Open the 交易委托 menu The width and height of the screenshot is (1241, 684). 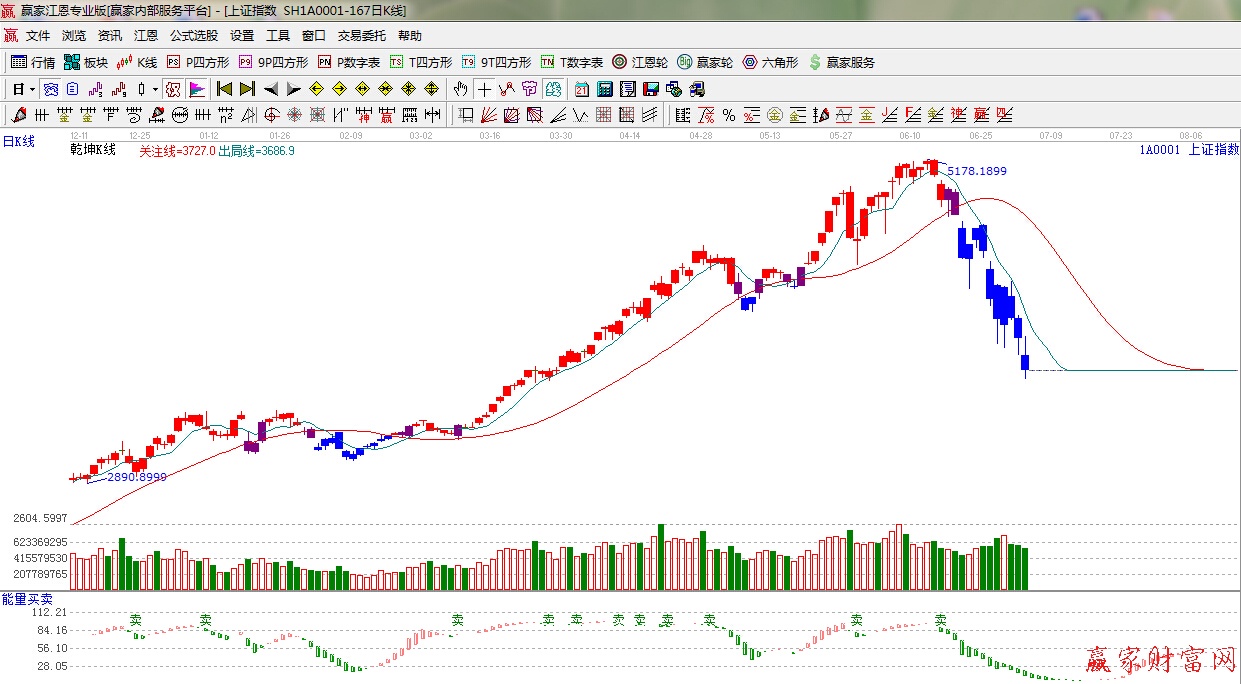(x=361, y=35)
